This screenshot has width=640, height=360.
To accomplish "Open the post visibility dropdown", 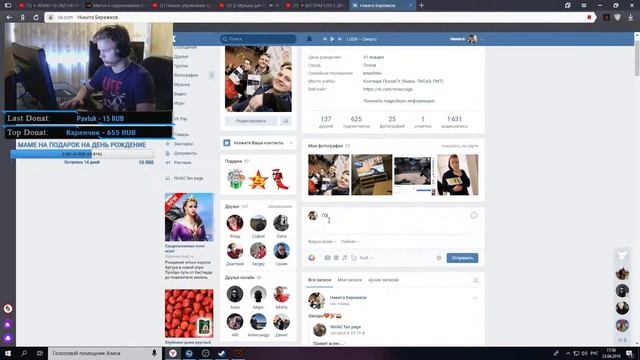I will point(322,242).
